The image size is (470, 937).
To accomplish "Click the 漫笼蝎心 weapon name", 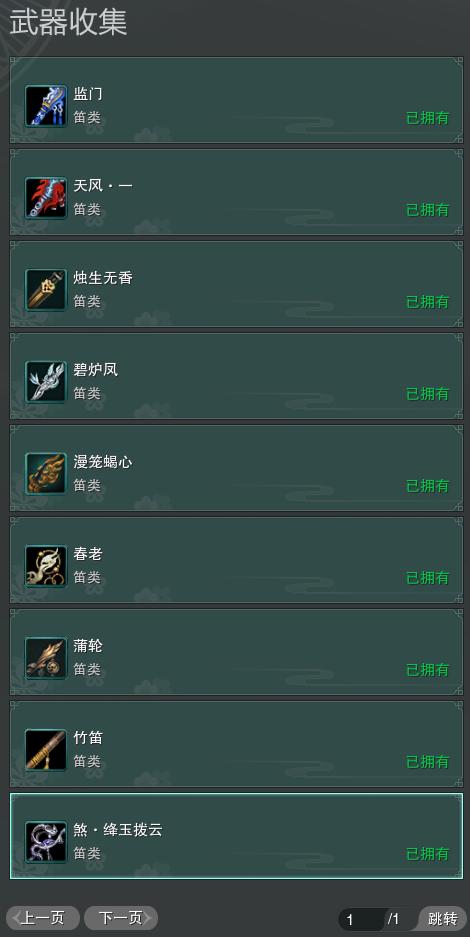I will point(103,462).
